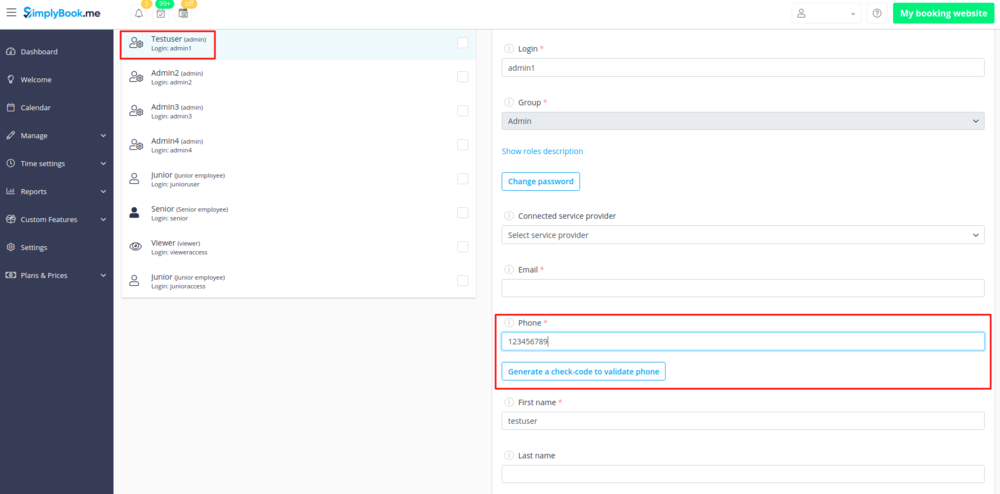Tick the checkbox for Admin2 user
The height and width of the screenshot is (494, 1000).
coord(462,77)
